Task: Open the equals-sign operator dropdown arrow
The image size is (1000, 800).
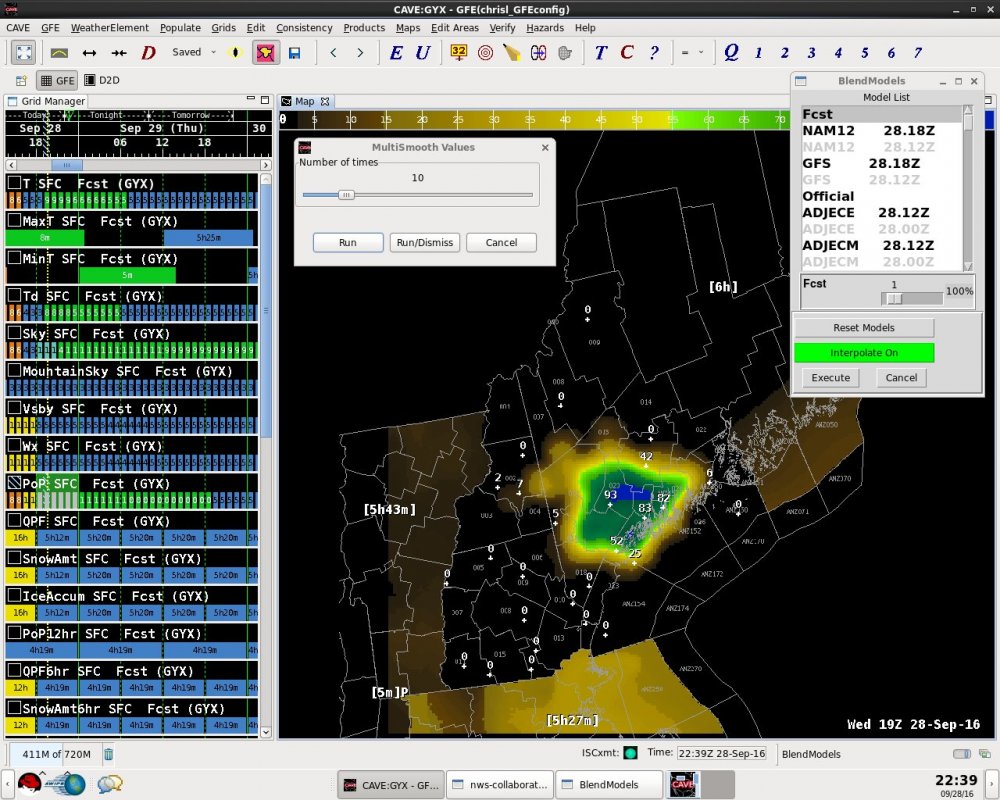Action: (x=700, y=52)
